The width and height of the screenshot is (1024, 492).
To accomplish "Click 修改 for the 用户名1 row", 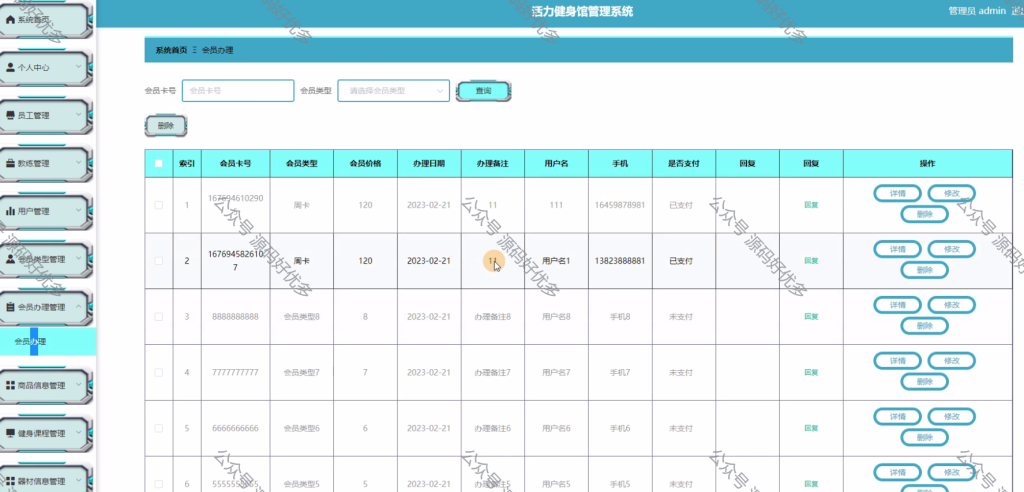I will click(x=952, y=249).
